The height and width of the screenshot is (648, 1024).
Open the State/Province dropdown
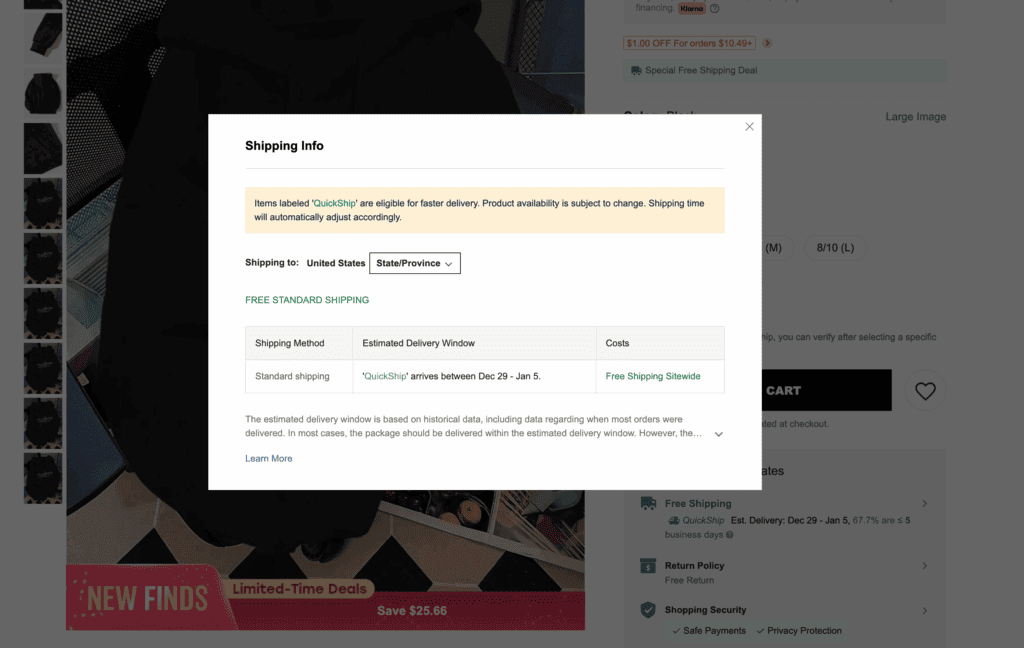(415, 263)
